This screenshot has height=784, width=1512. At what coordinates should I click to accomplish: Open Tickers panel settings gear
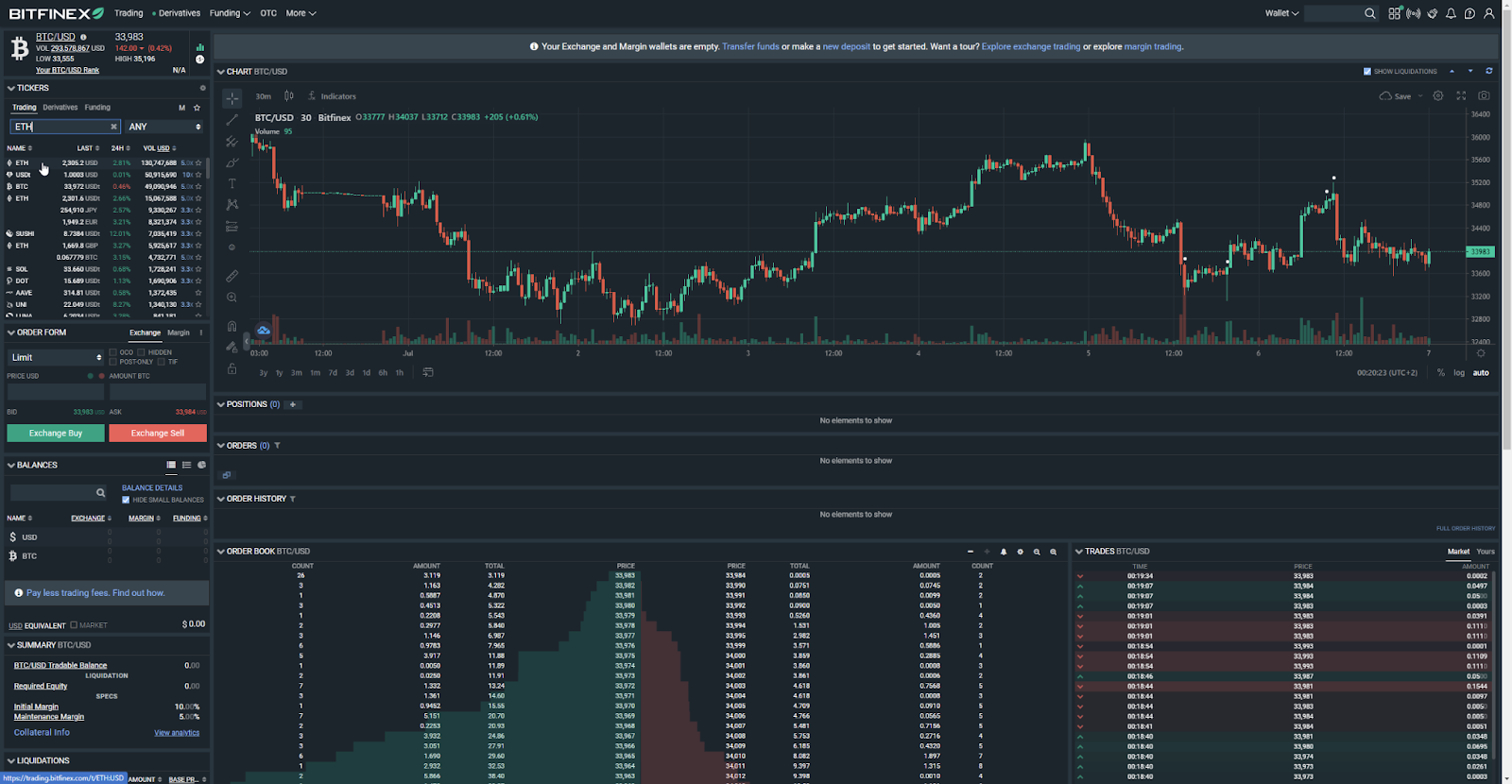pyautogui.click(x=202, y=88)
